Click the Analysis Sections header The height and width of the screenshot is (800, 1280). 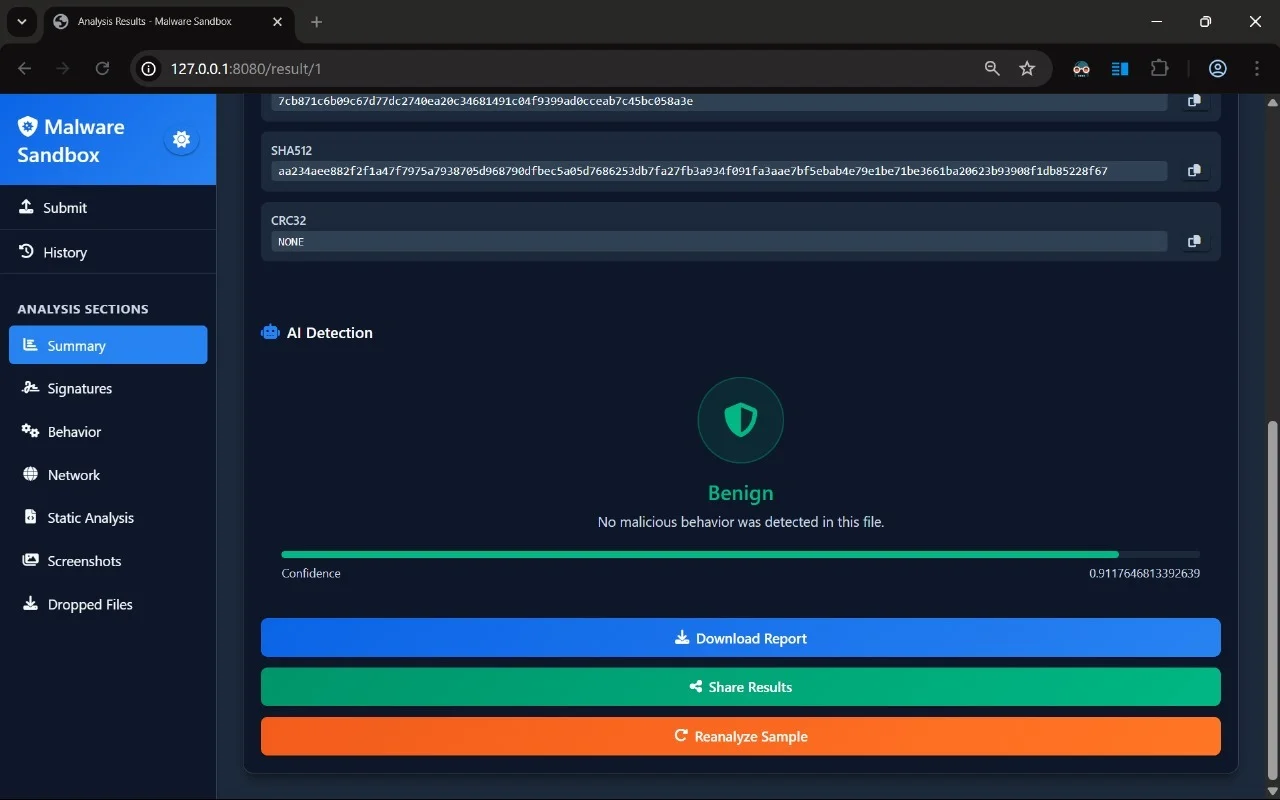tap(83, 309)
